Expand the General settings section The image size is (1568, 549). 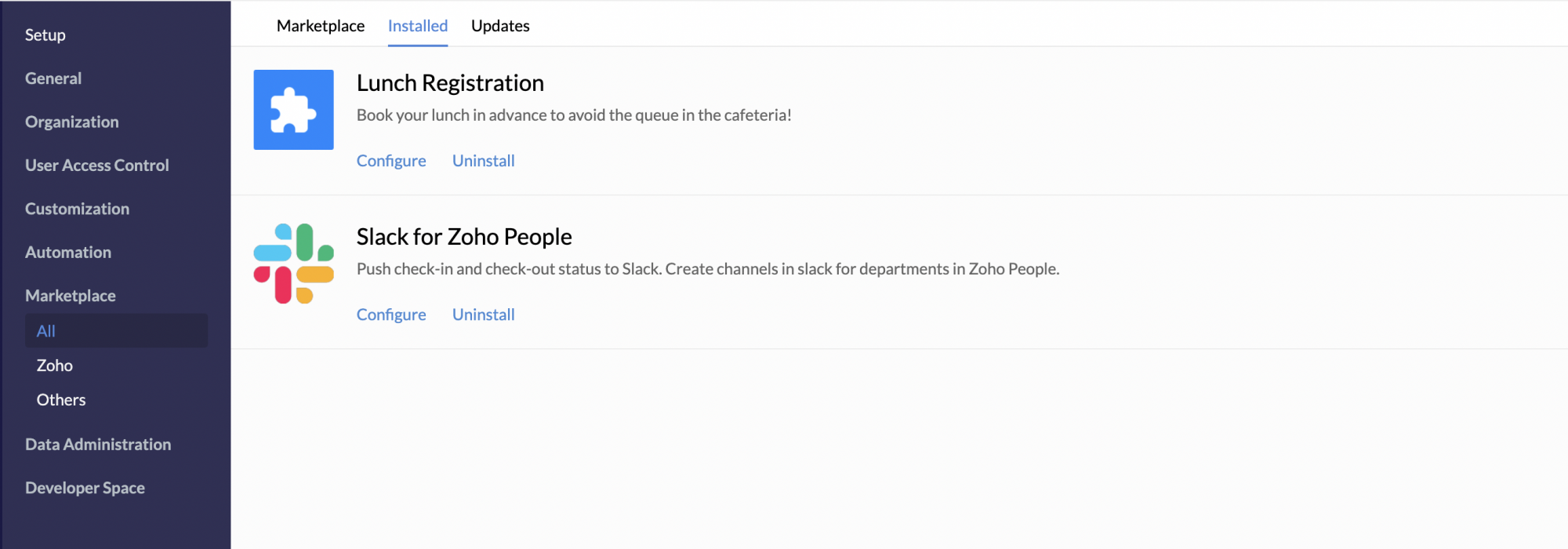53,78
